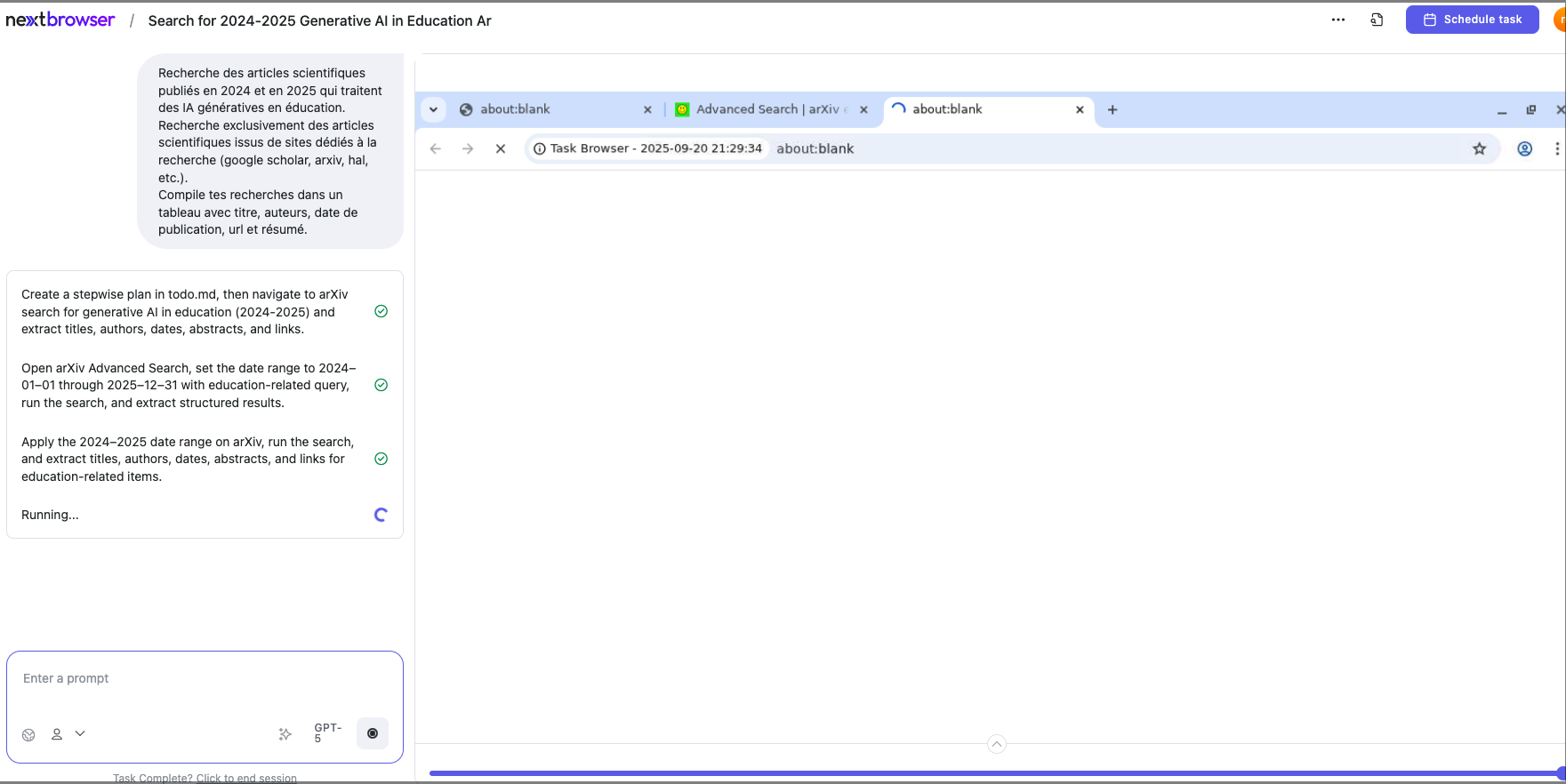Expand the tab search dropdown
The height and width of the screenshot is (784, 1566).
tap(433, 109)
